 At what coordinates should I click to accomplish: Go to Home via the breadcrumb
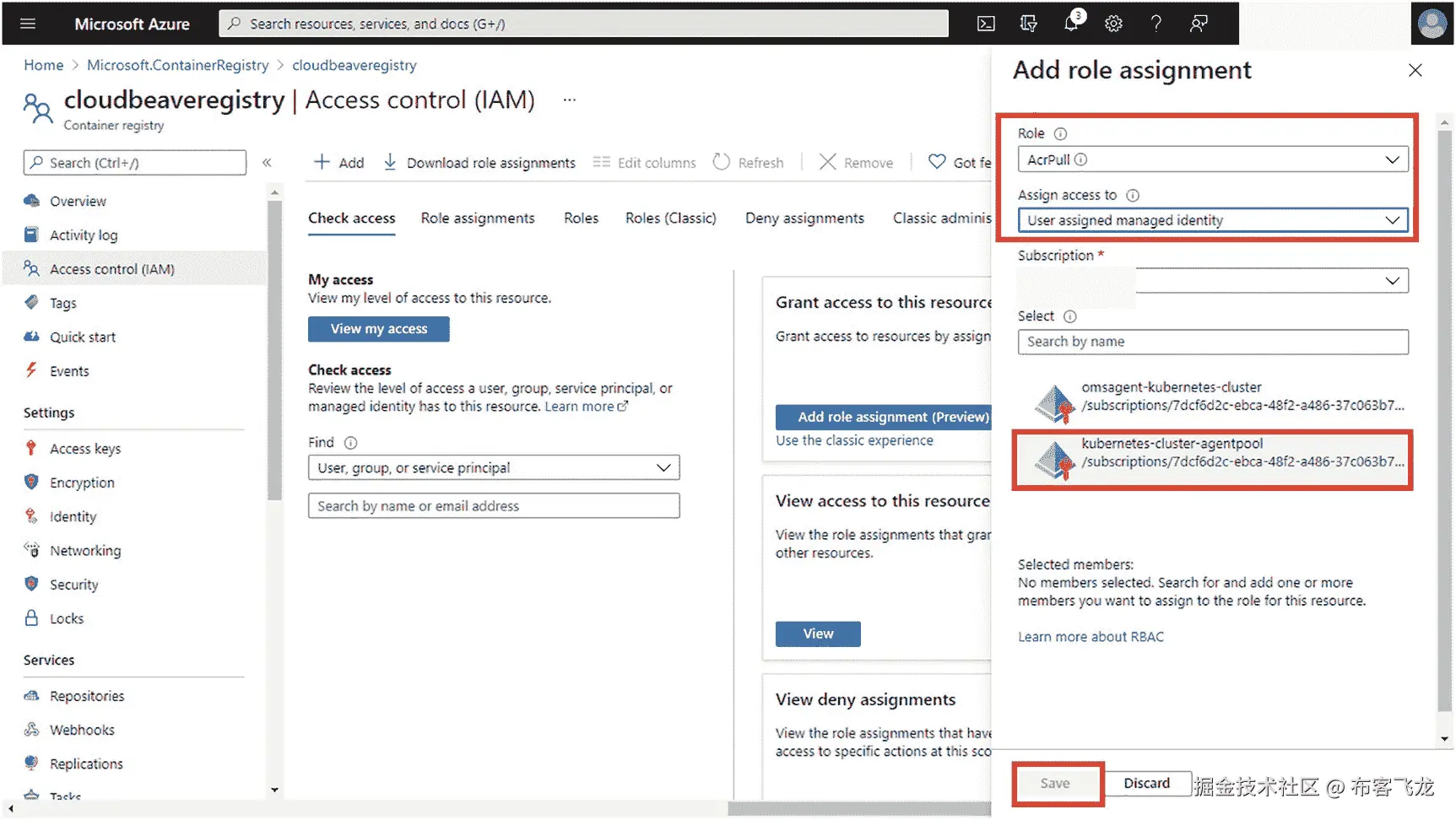coord(44,65)
